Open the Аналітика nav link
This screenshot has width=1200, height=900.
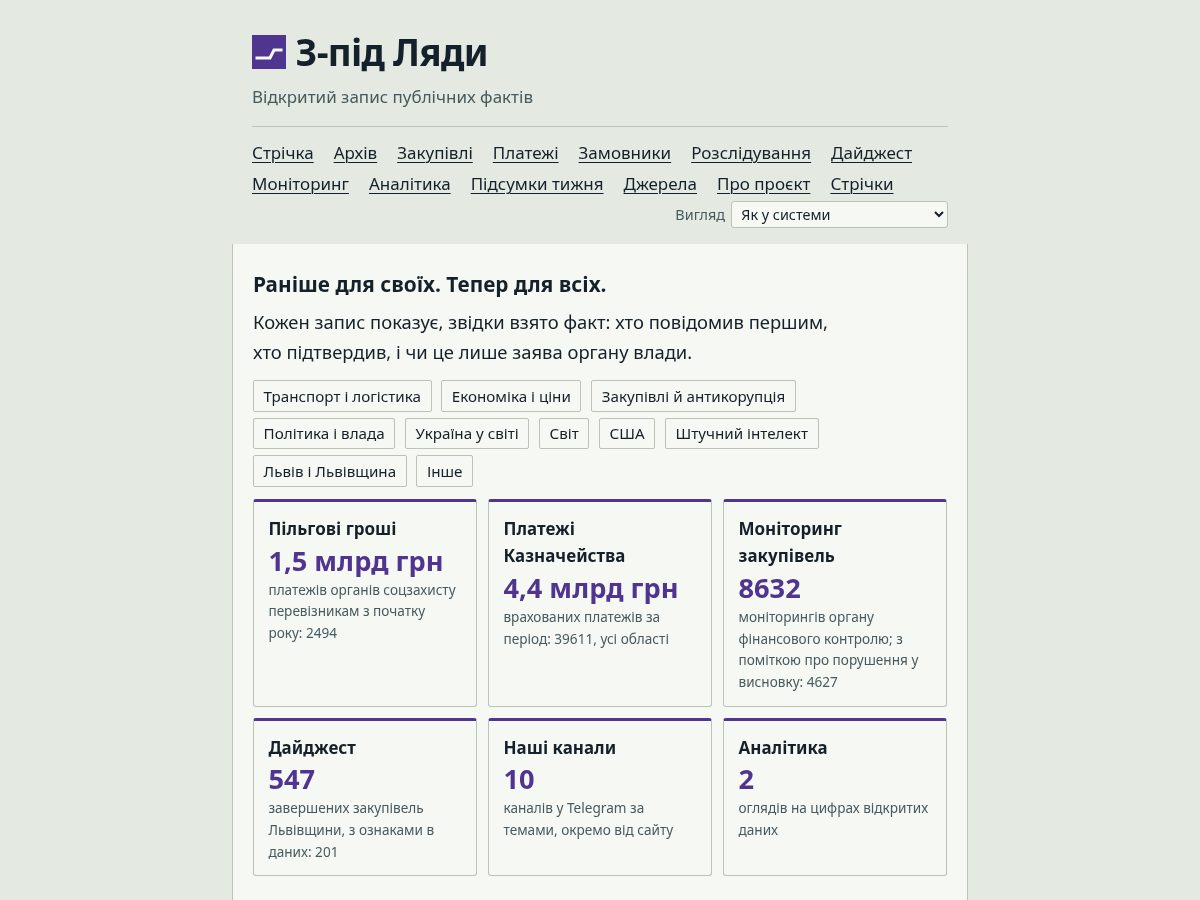410,184
